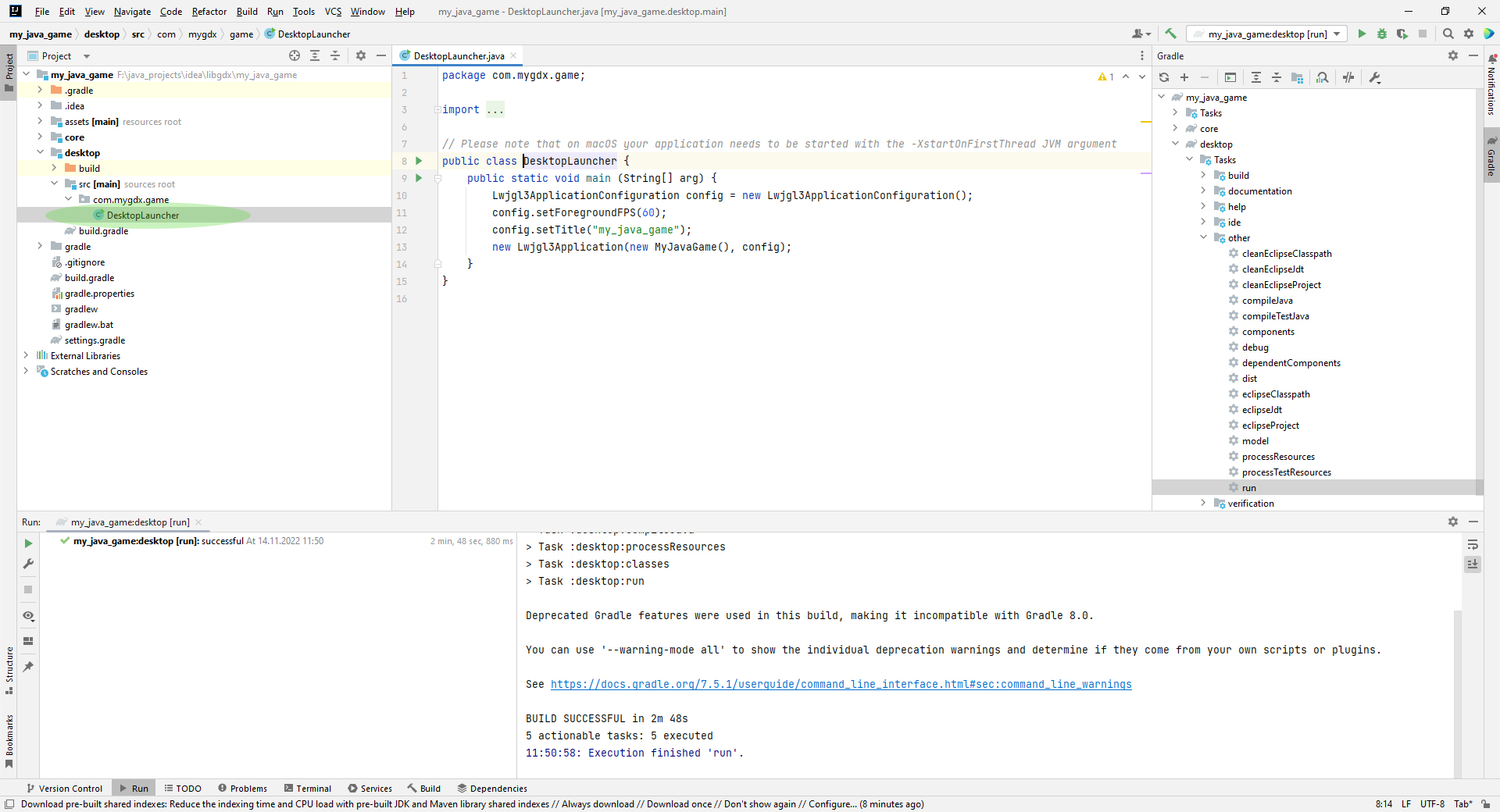The height and width of the screenshot is (812, 1500).
Task: Open the Navigate menu
Action: [x=132, y=11]
